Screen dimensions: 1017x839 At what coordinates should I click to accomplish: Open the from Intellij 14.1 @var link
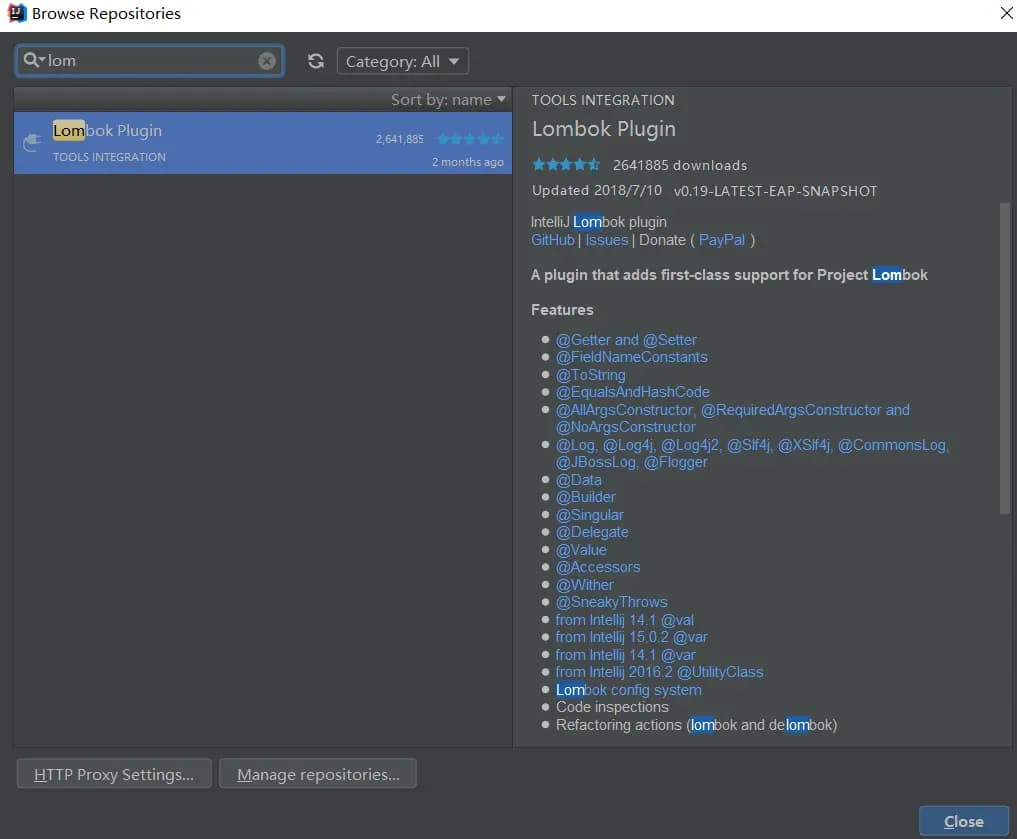pos(625,655)
